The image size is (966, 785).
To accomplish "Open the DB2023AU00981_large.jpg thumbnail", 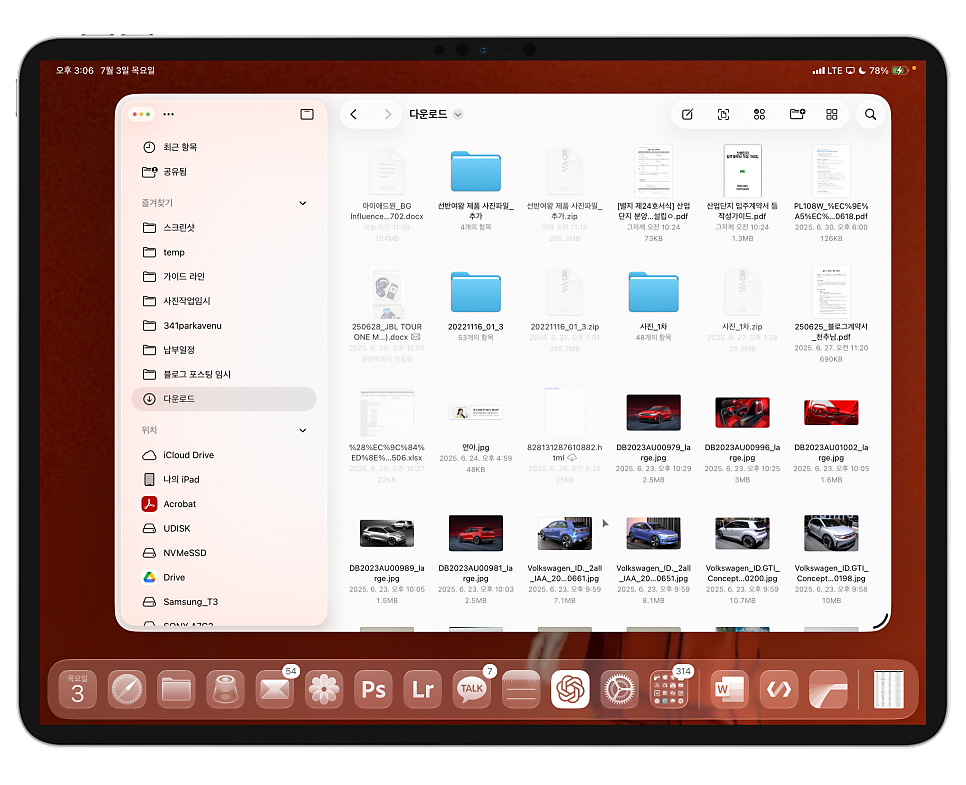I will coord(476,533).
